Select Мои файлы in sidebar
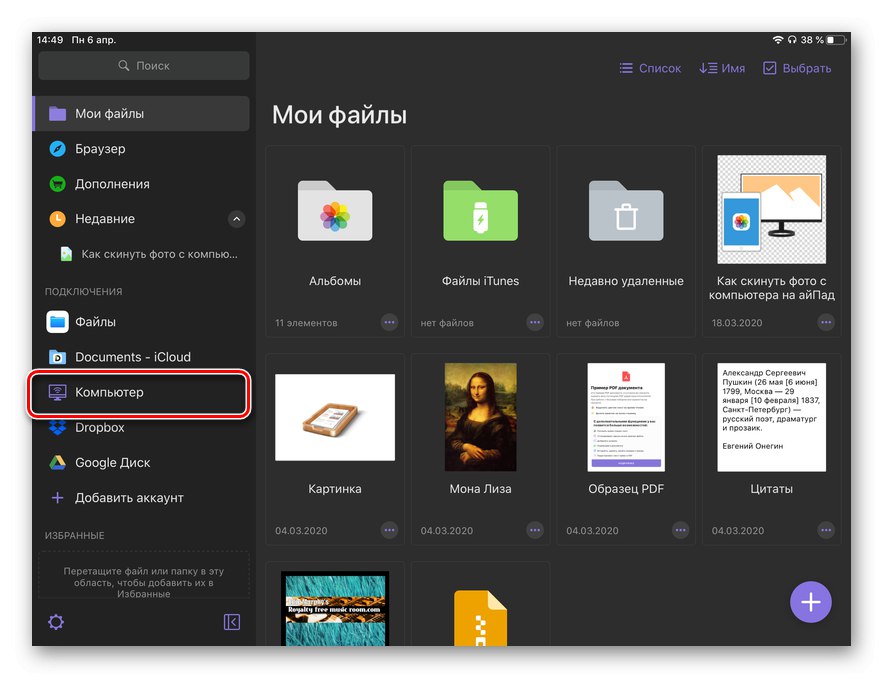 [141, 114]
